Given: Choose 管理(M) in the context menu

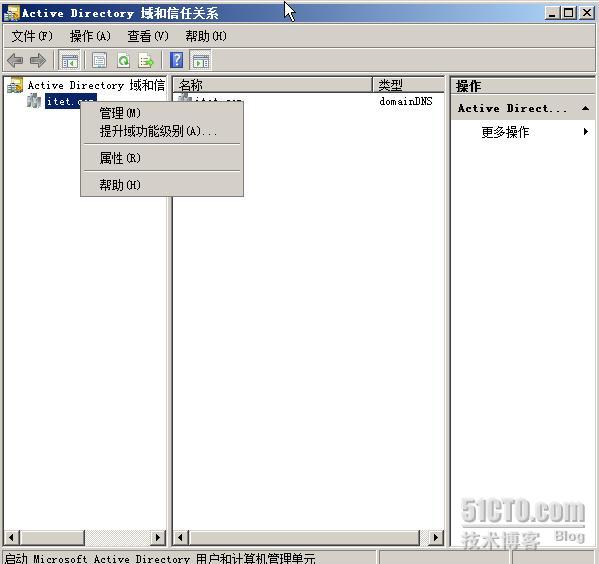Looking at the screenshot, I should 162,113.
